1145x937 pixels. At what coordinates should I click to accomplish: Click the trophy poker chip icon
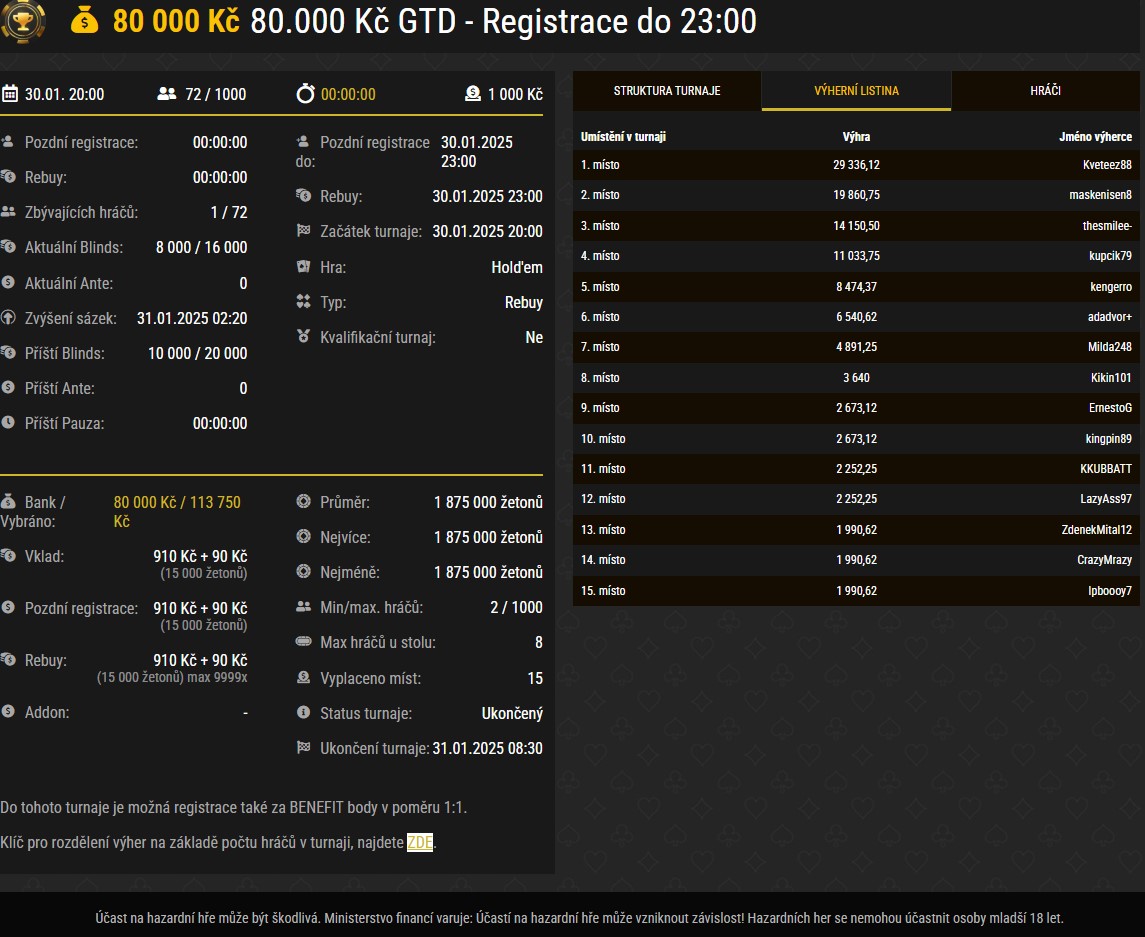[22, 21]
